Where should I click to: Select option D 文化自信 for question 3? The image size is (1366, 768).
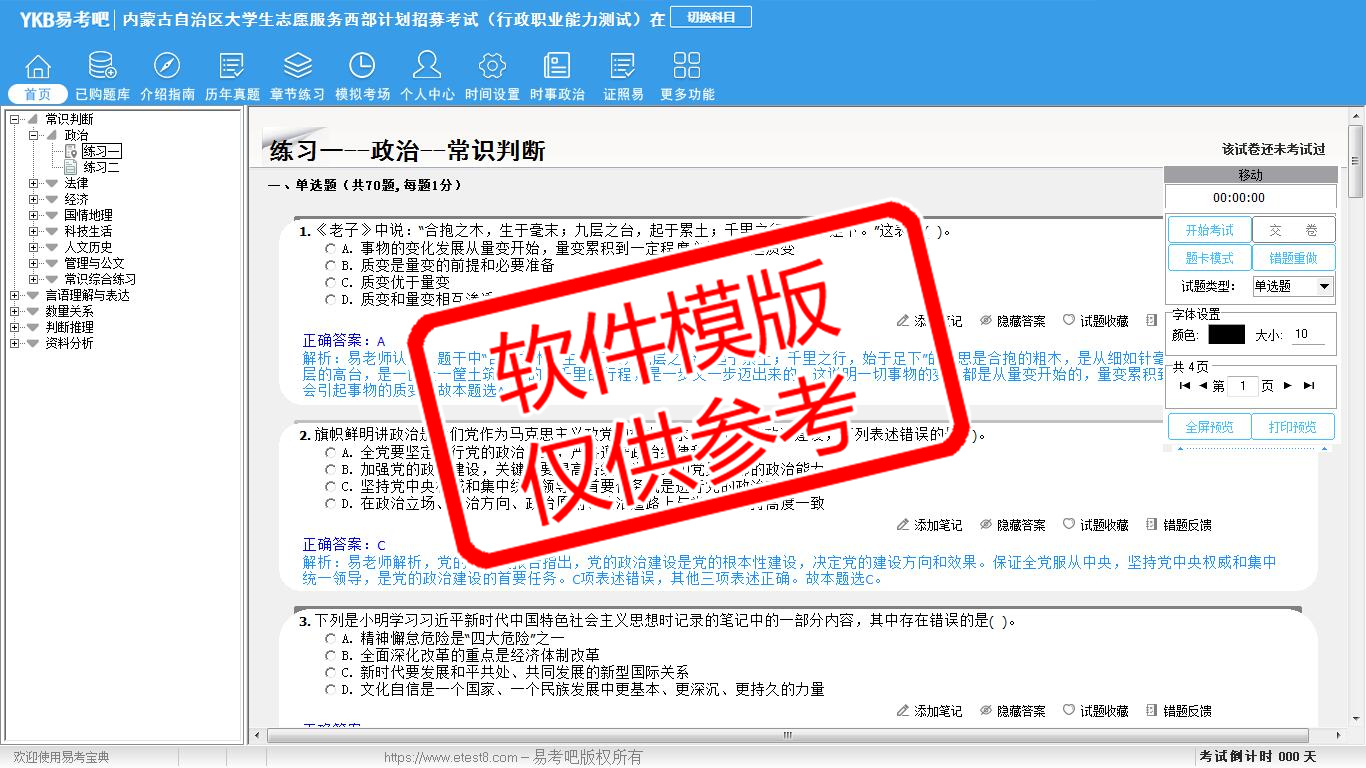pyautogui.click(x=331, y=690)
